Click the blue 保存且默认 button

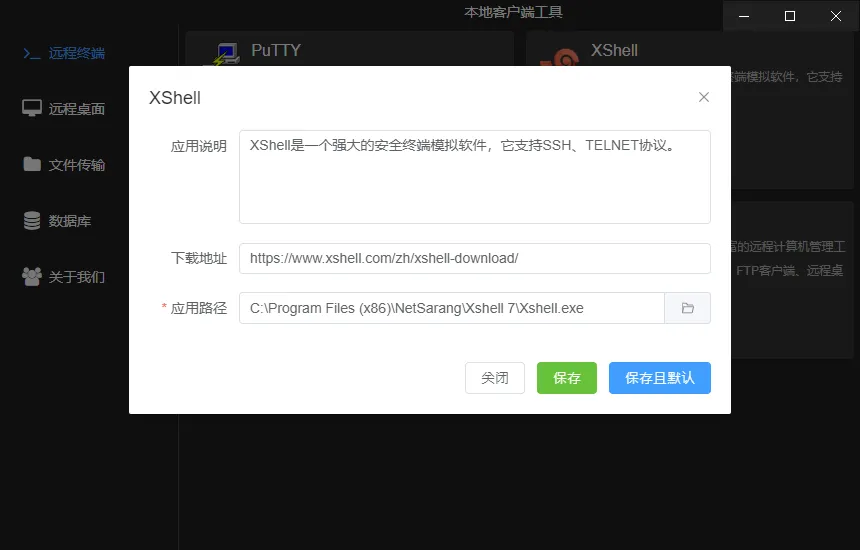pos(660,378)
